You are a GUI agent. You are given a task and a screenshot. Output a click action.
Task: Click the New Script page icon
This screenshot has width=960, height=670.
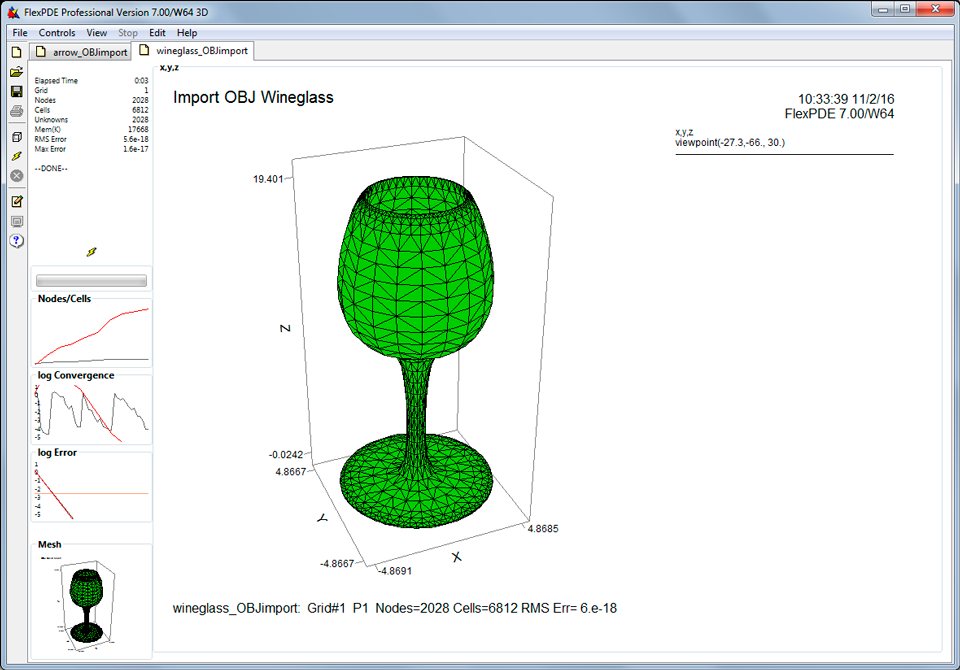pos(17,53)
